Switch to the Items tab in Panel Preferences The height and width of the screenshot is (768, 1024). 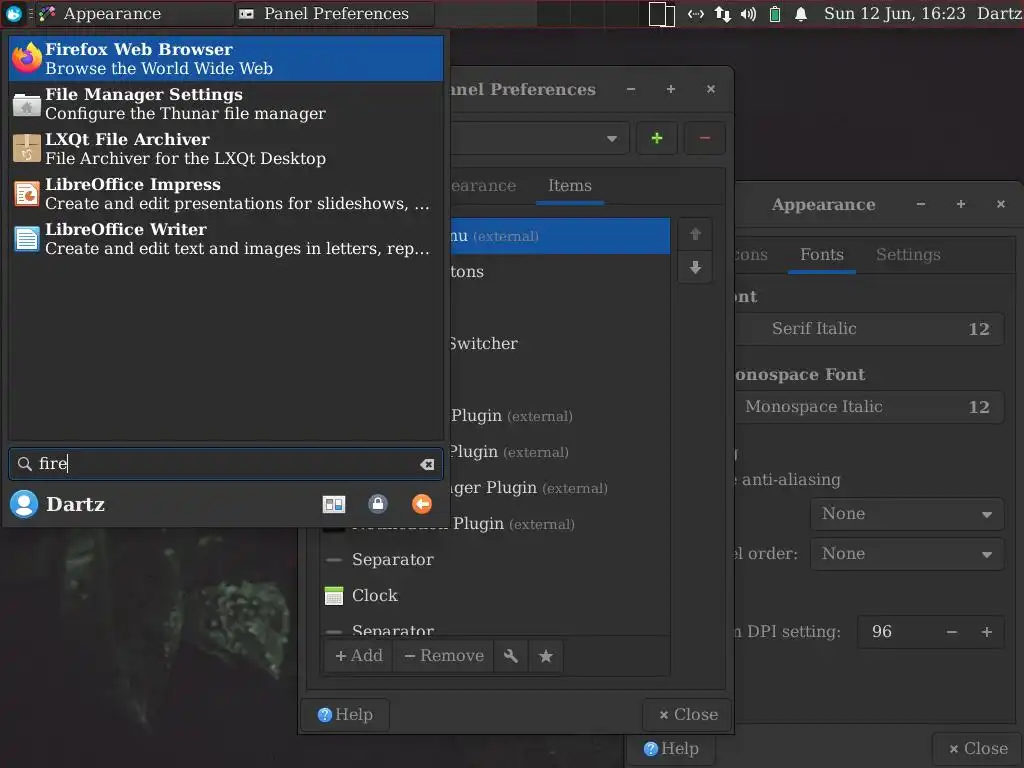(x=569, y=186)
